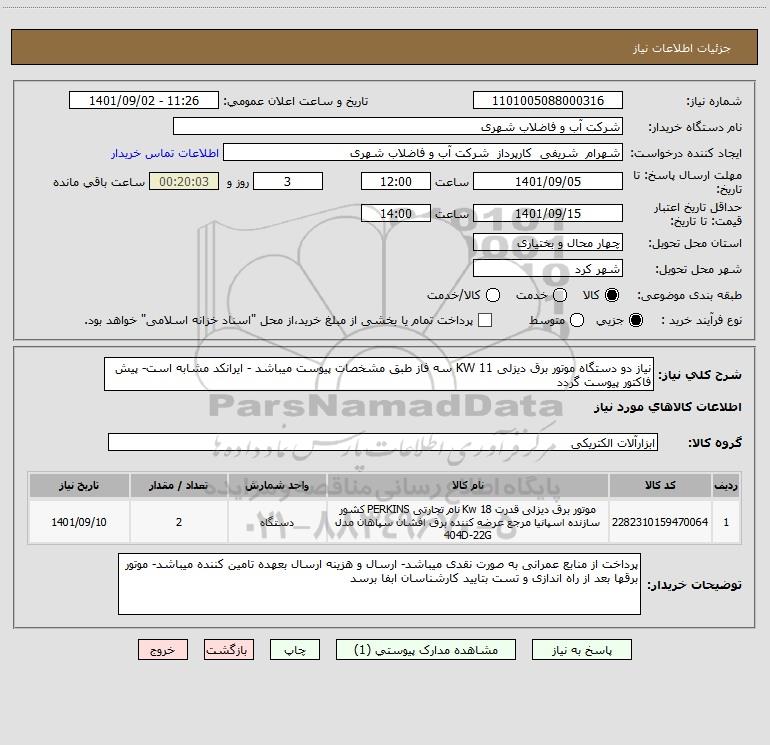
Task: Click the buyer organization name field
Action: tap(398, 127)
